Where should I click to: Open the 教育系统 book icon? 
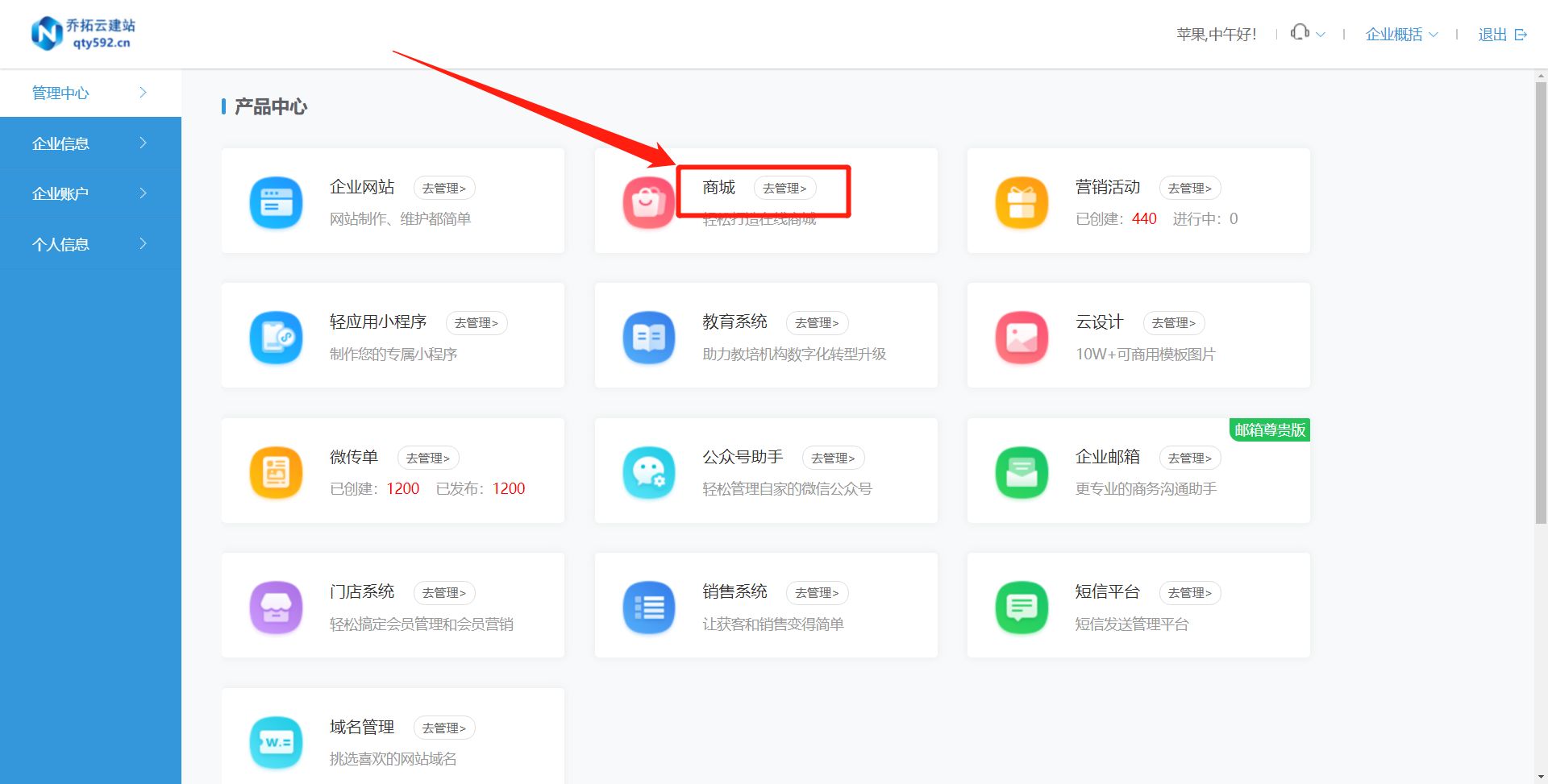coord(649,337)
